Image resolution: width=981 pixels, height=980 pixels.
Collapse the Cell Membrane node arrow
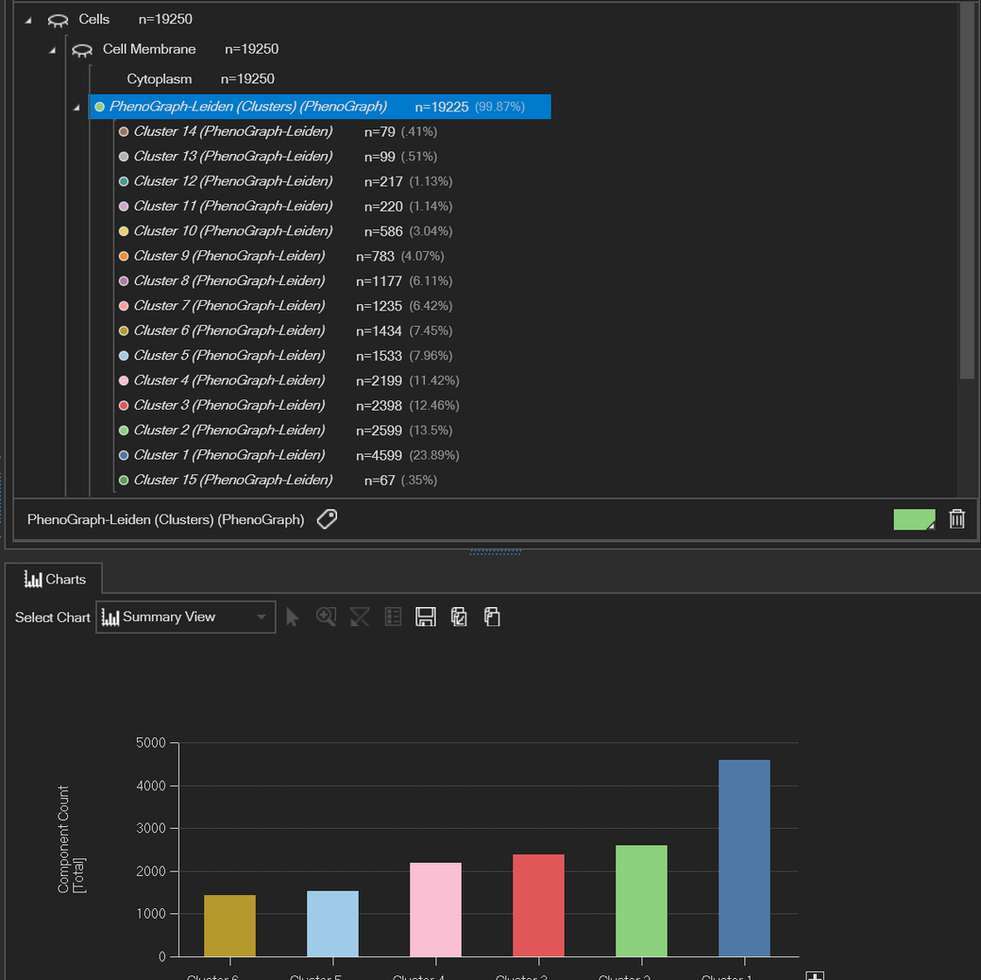click(53, 50)
